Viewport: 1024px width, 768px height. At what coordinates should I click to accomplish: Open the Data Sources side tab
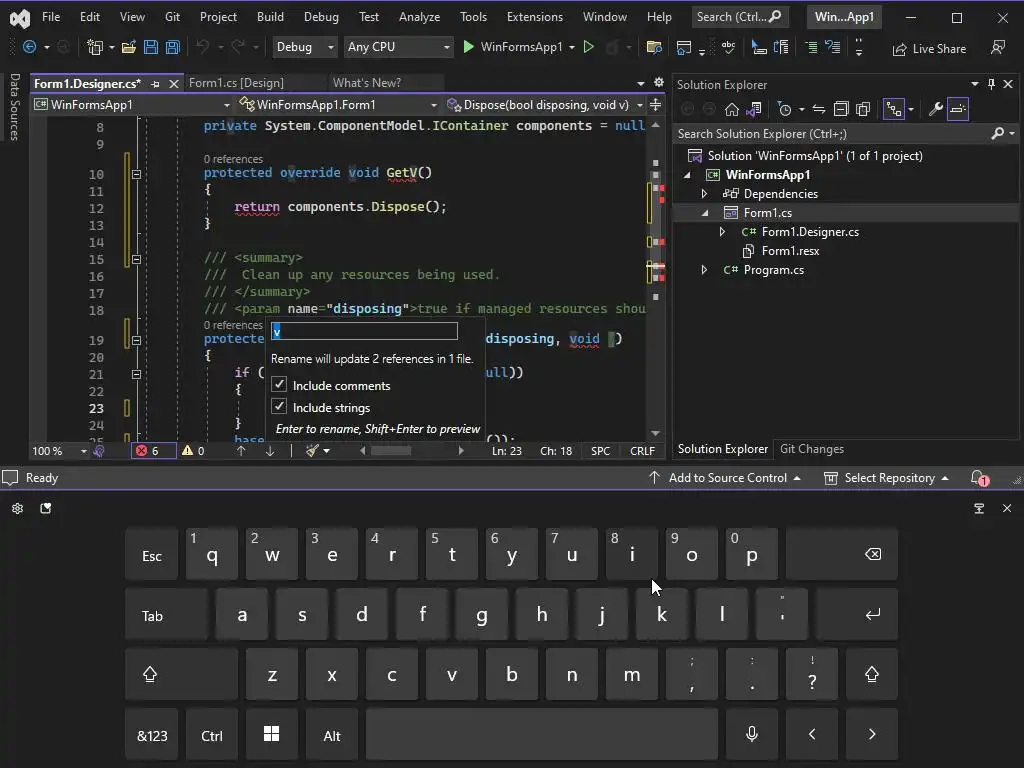tap(14, 106)
